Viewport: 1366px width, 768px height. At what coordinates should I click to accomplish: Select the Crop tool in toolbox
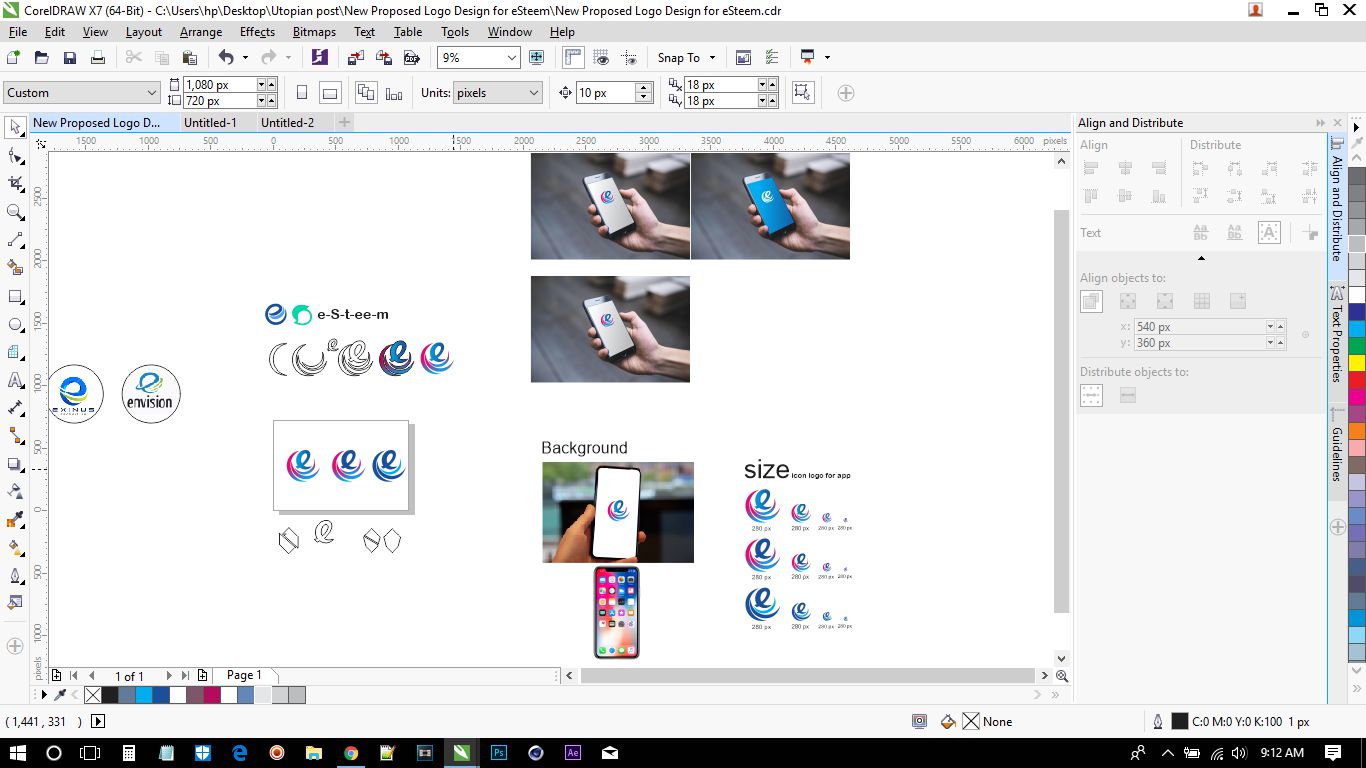15,184
